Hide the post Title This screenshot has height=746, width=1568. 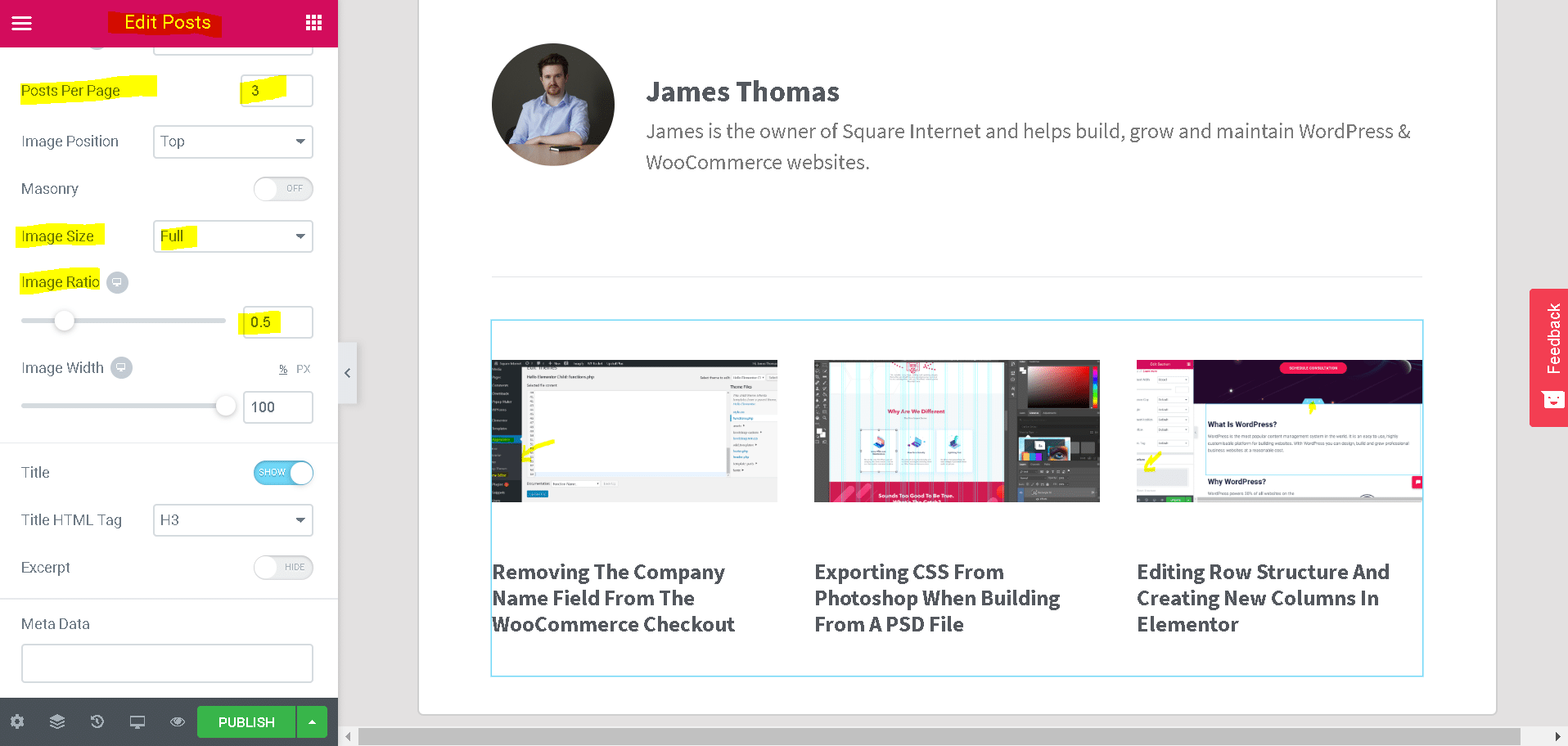(283, 473)
